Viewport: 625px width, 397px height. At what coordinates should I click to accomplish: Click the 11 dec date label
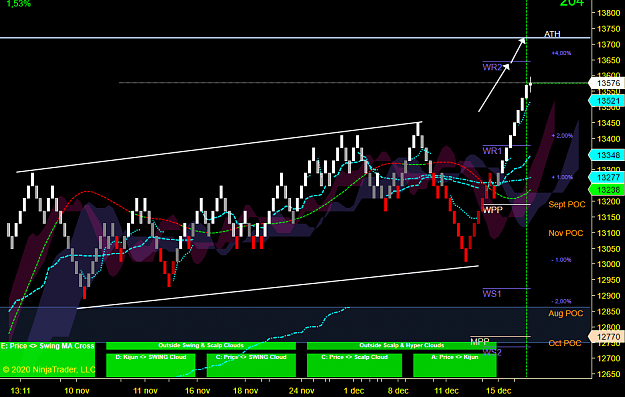pos(446,391)
